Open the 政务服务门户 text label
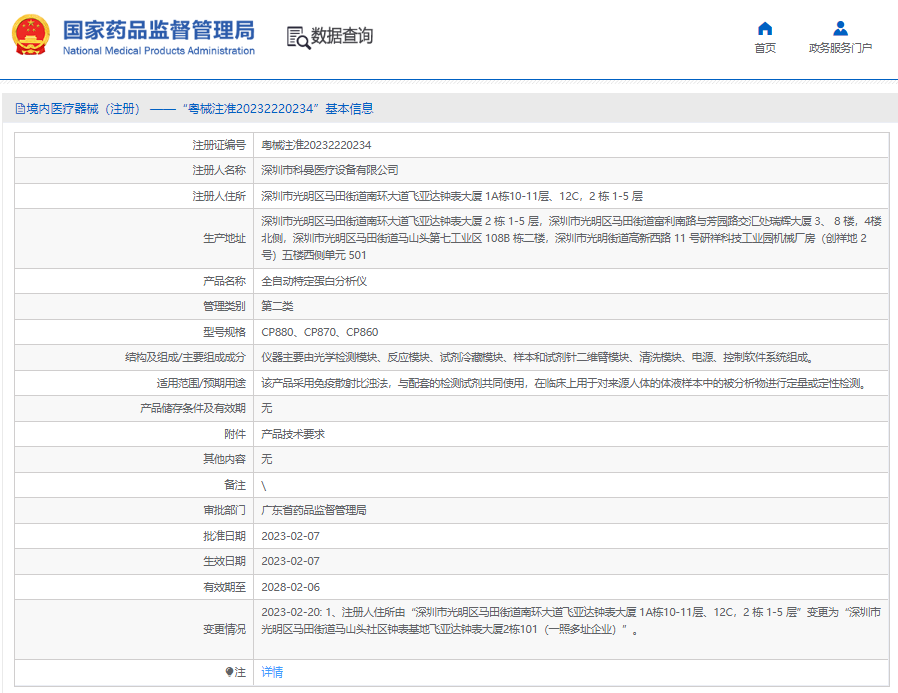 coord(840,48)
